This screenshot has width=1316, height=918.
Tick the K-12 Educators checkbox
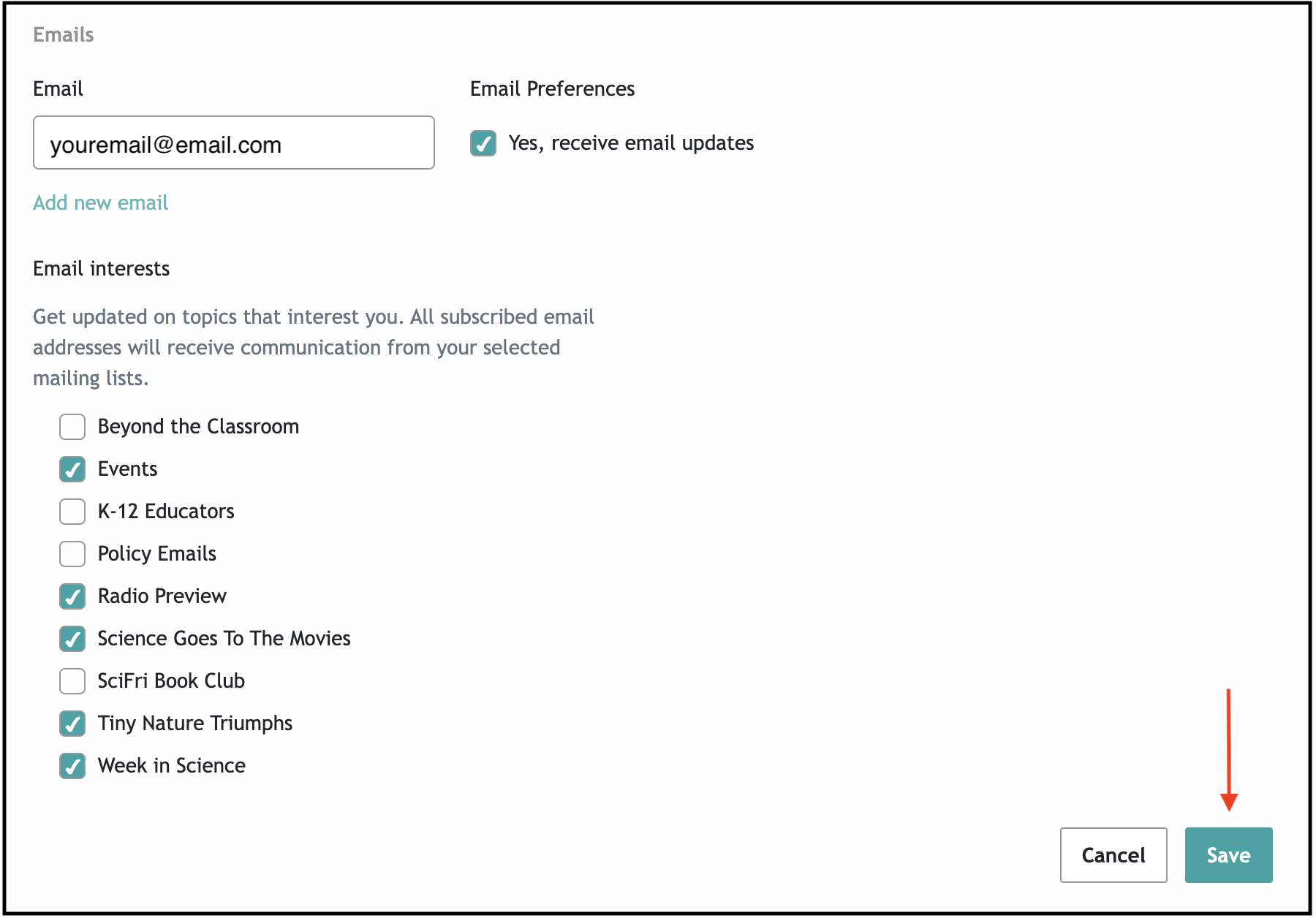coord(72,512)
